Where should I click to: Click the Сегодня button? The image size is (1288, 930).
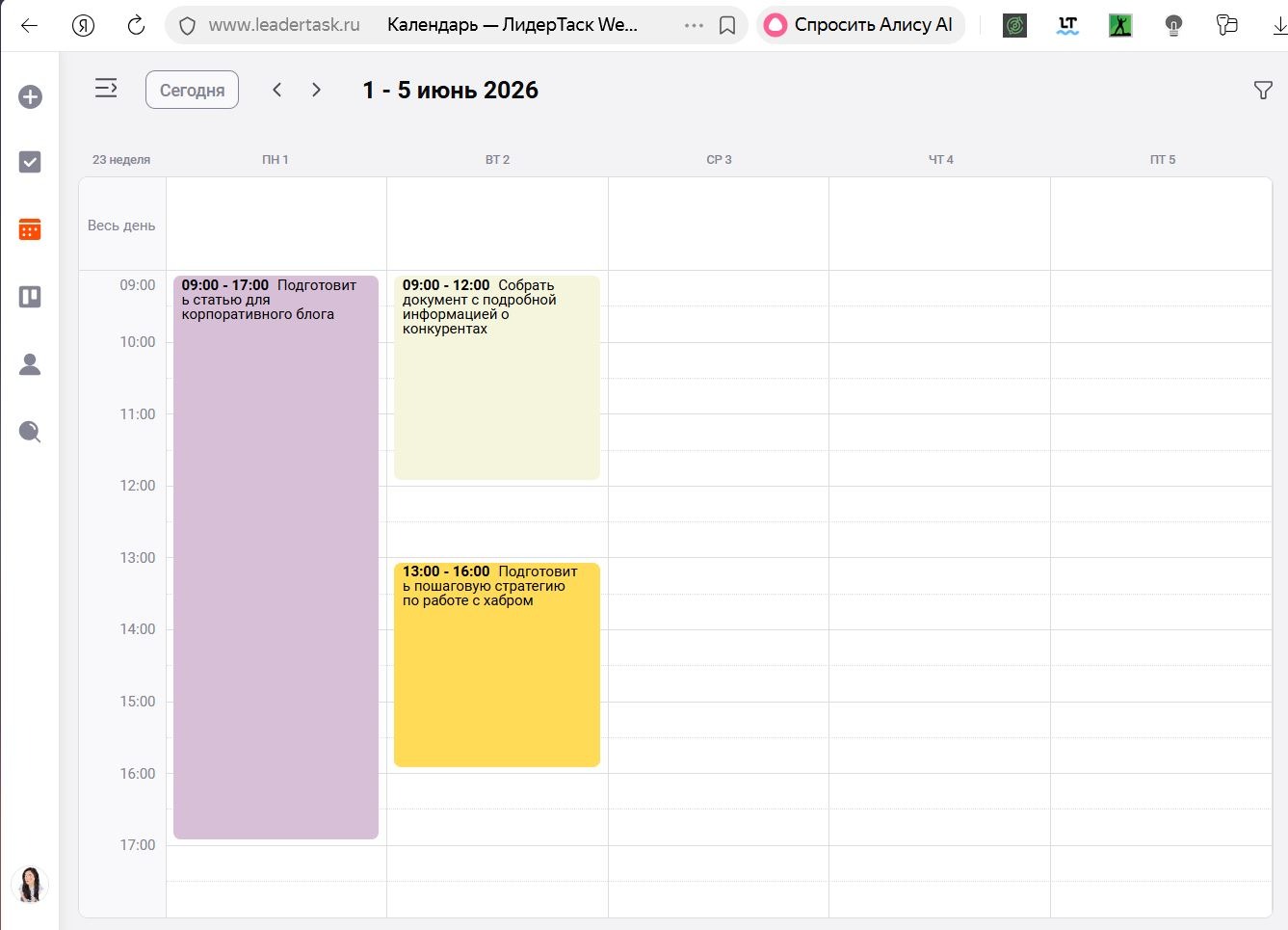click(192, 90)
